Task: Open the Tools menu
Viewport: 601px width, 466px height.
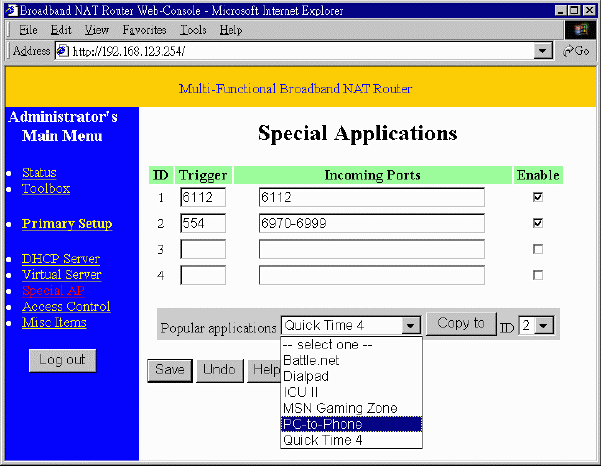Action: [192, 30]
